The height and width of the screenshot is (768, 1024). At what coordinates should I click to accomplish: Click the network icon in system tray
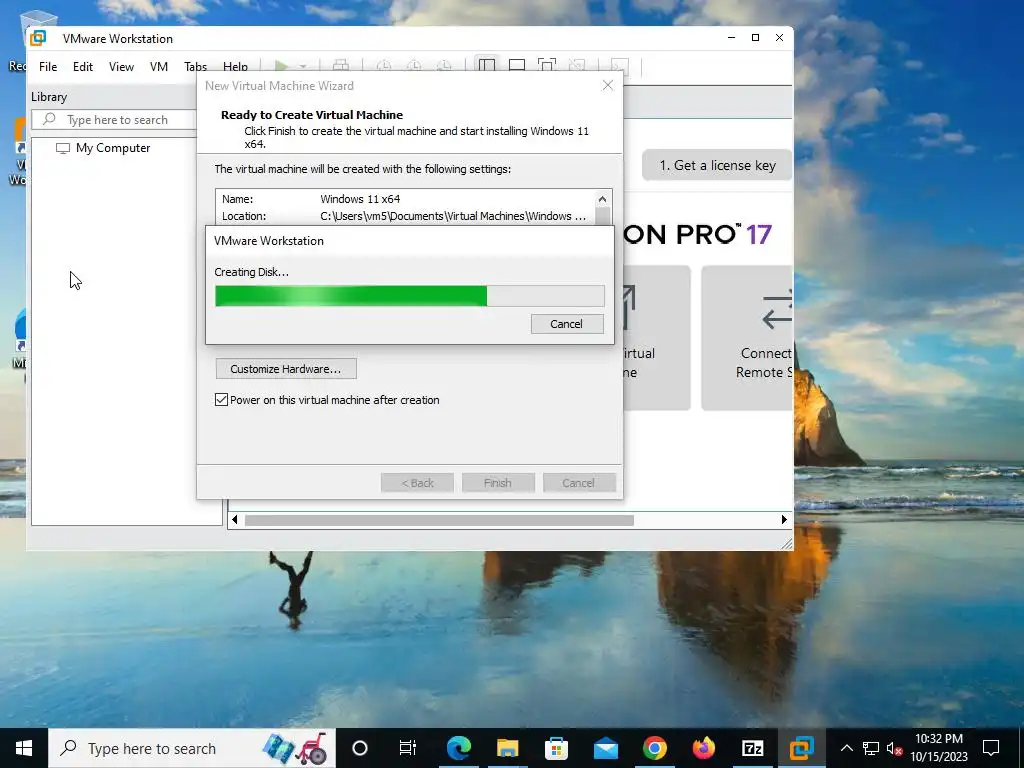point(871,748)
